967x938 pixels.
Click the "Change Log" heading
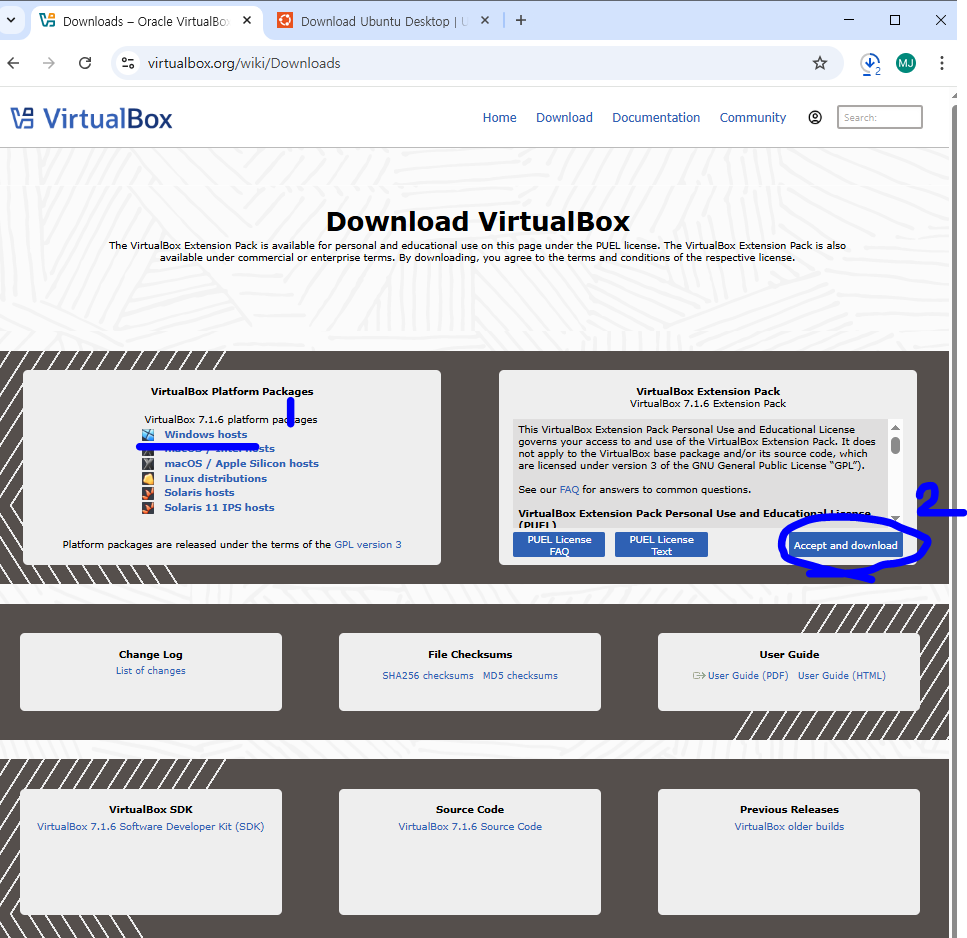pyautogui.click(x=150, y=654)
